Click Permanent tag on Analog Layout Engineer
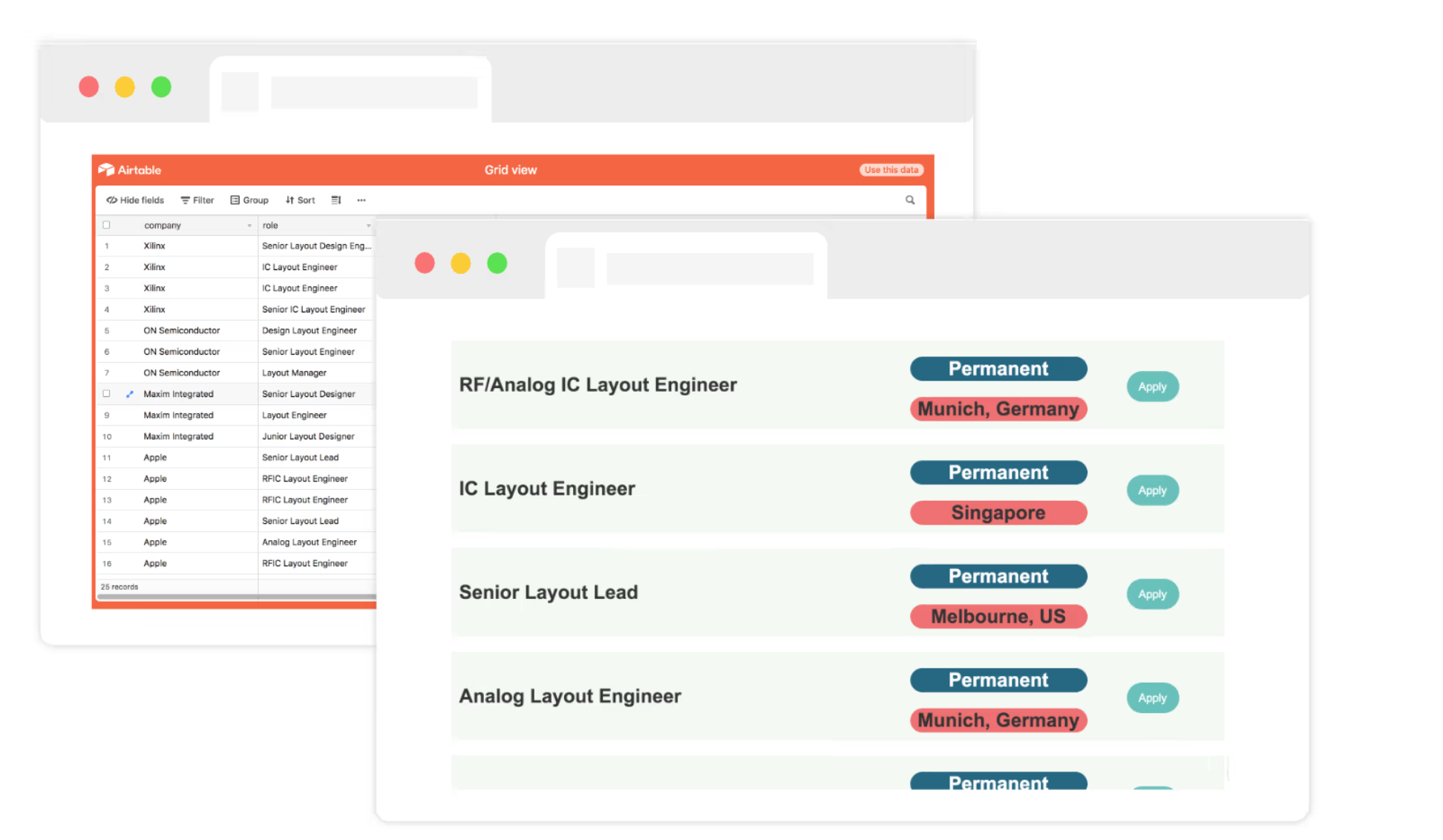 coord(998,680)
